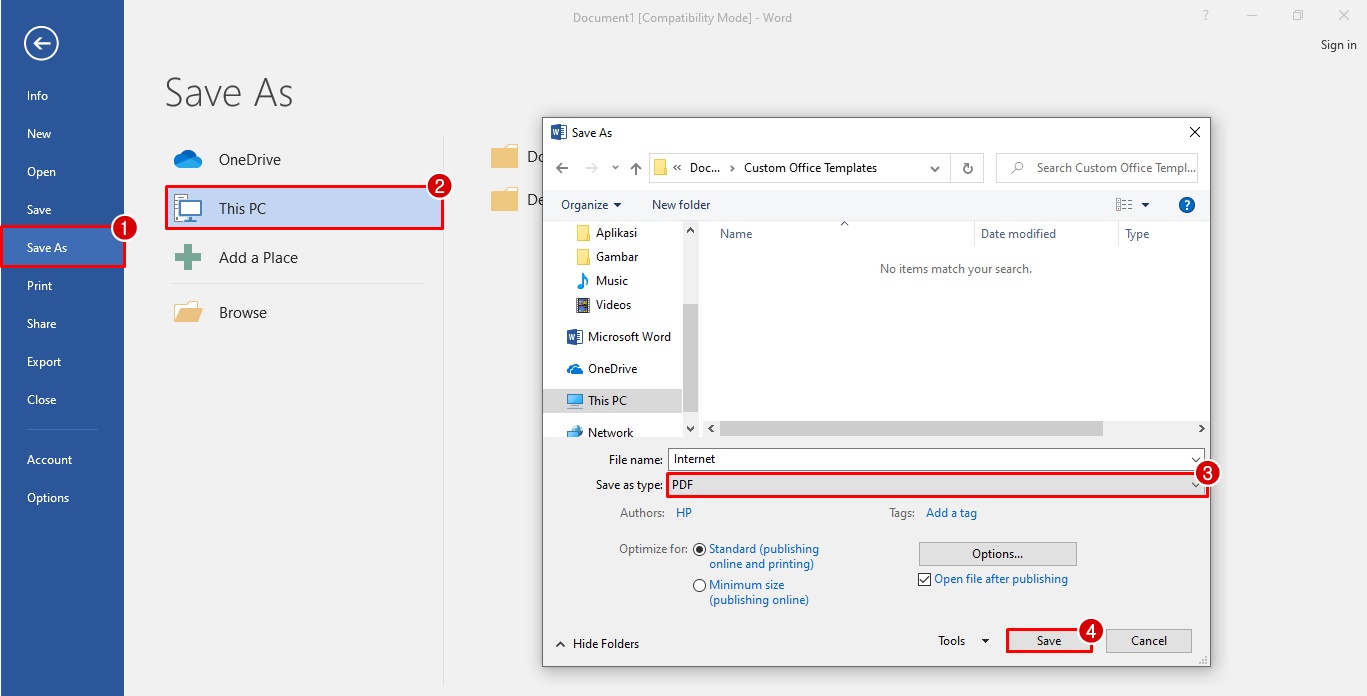Viewport: 1367px width, 696px height.
Task: Select Standard (publishing online and printing)
Action: [699, 548]
